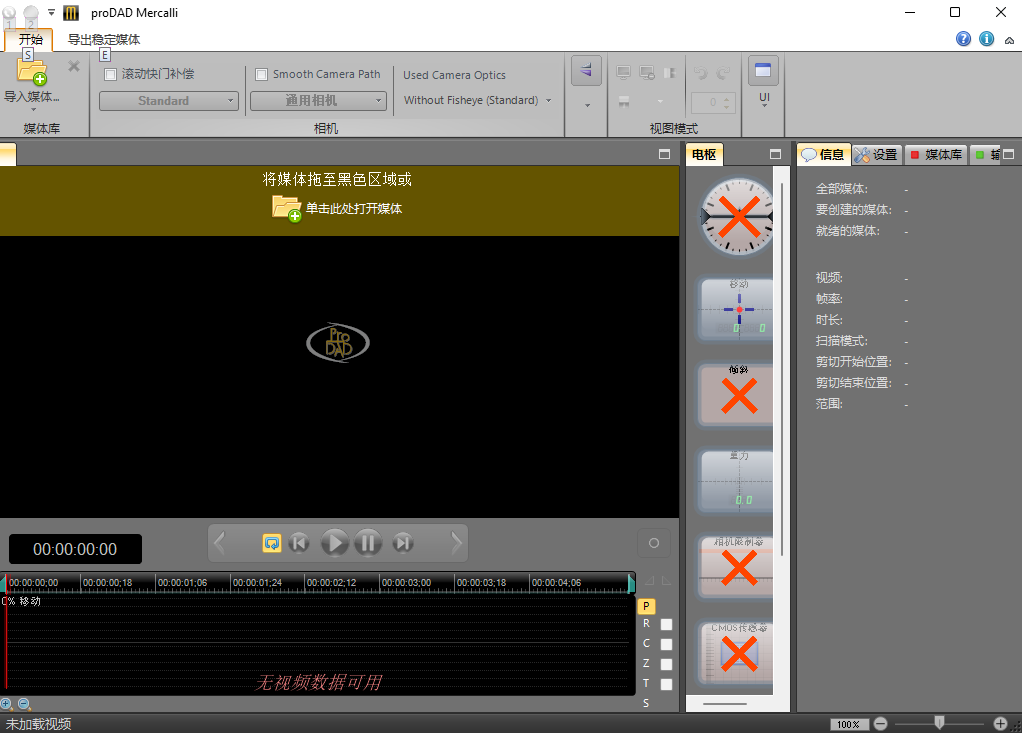Toggle the C track checkbox
This screenshot has height=733, width=1022.
pyautogui.click(x=666, y=644)
